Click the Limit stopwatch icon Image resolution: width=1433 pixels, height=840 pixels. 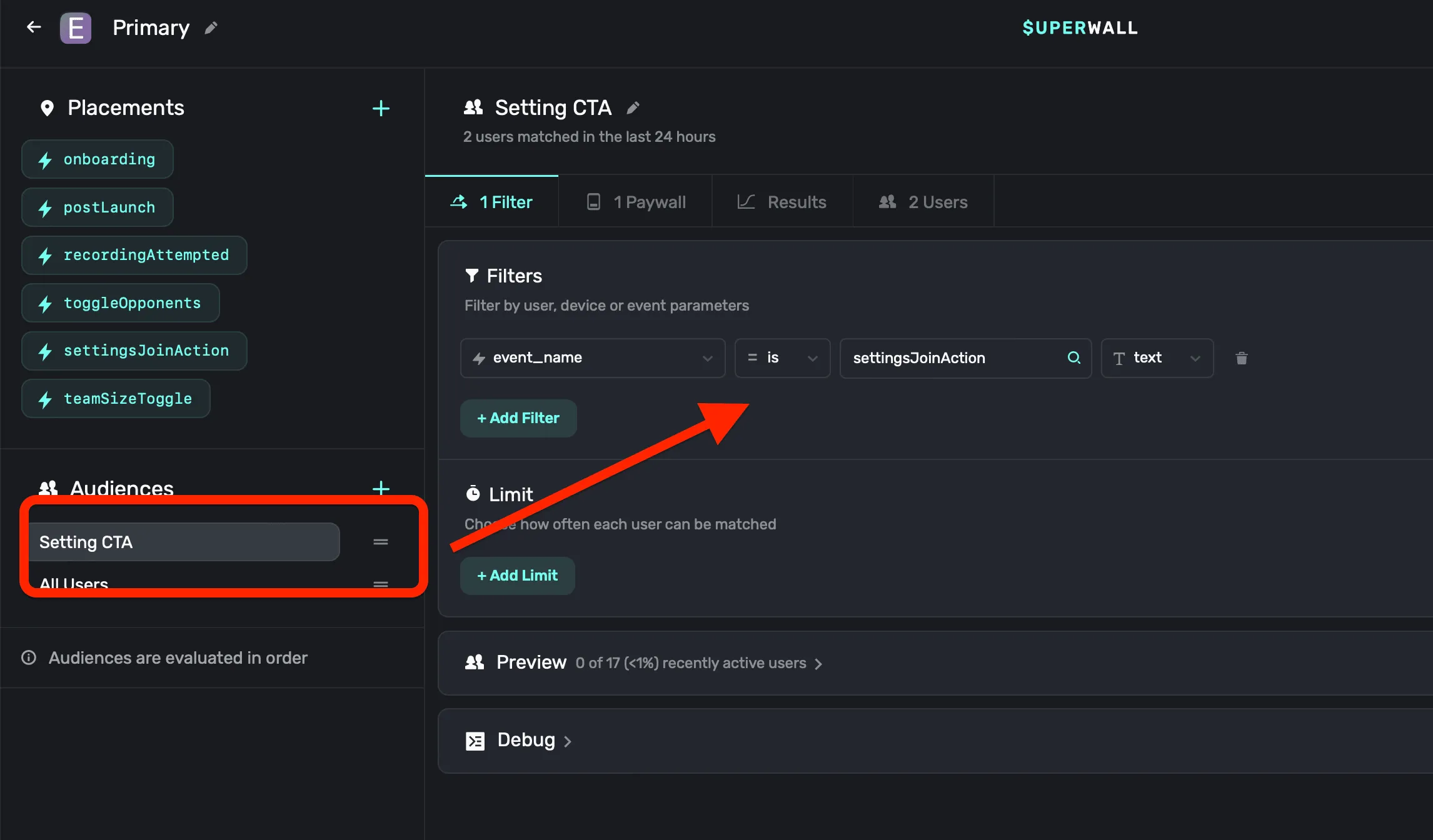[473, 494]
